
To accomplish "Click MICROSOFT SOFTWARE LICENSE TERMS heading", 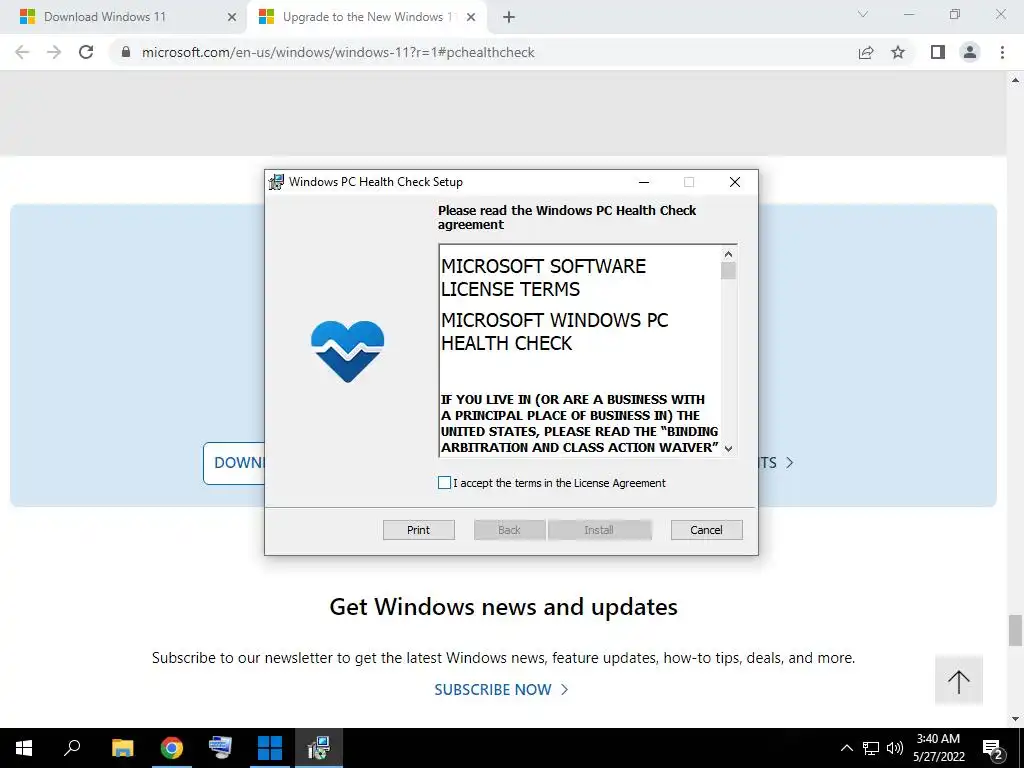I will click(543, 278).
